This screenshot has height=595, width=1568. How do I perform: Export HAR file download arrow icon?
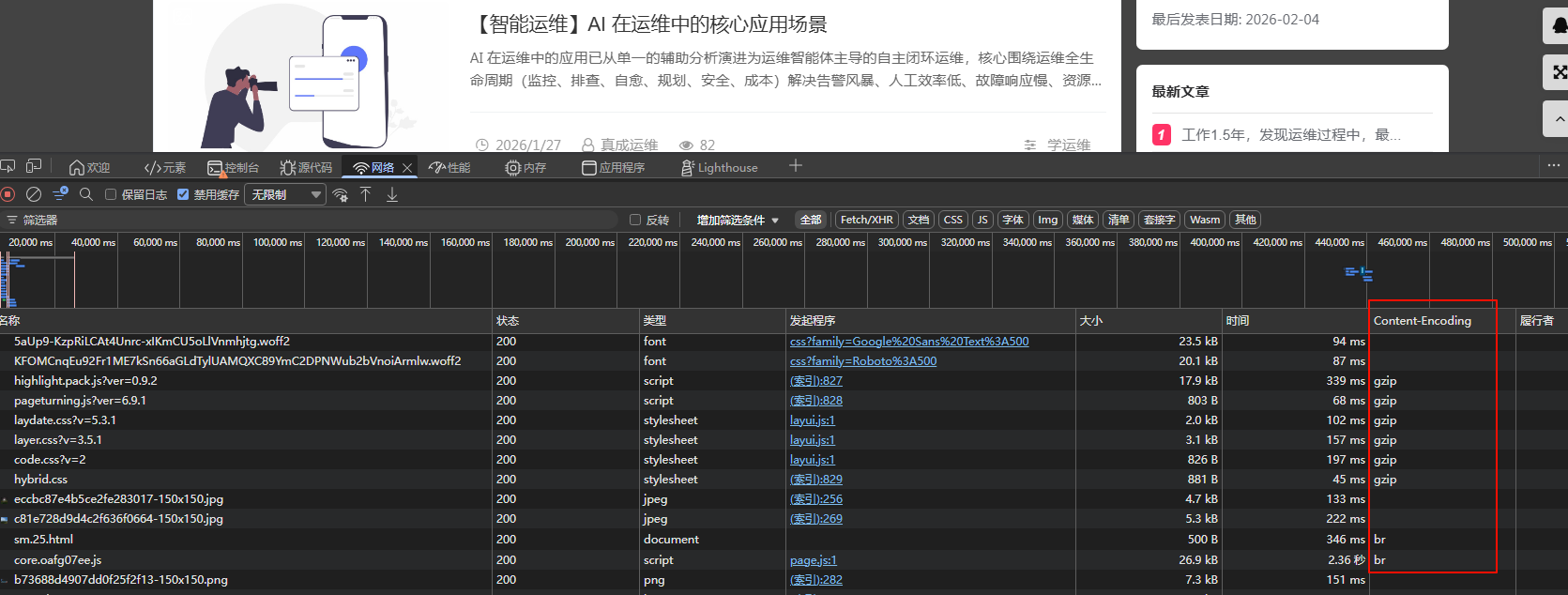point(392,194)
